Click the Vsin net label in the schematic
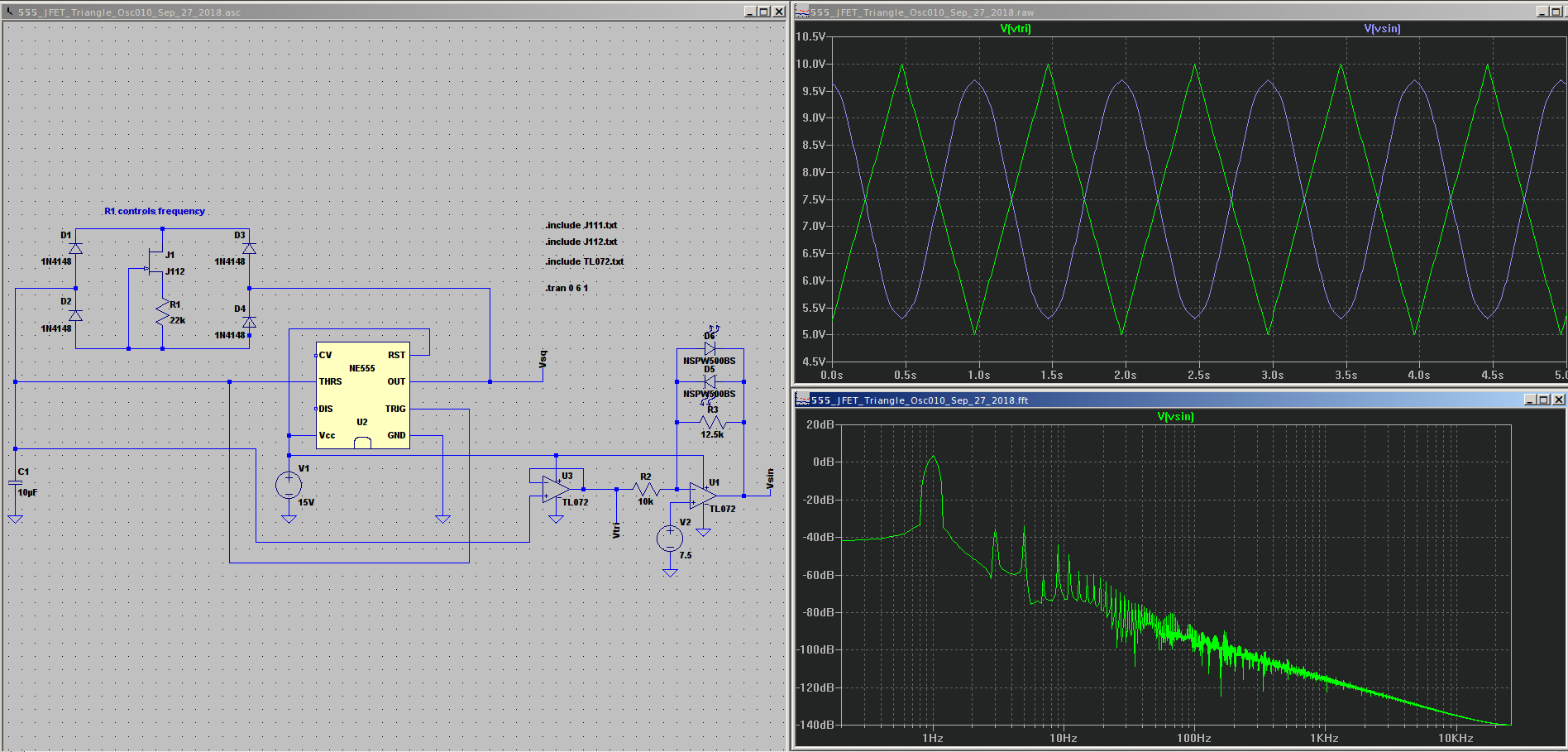 pyautogui.click(x=770, y=478)
